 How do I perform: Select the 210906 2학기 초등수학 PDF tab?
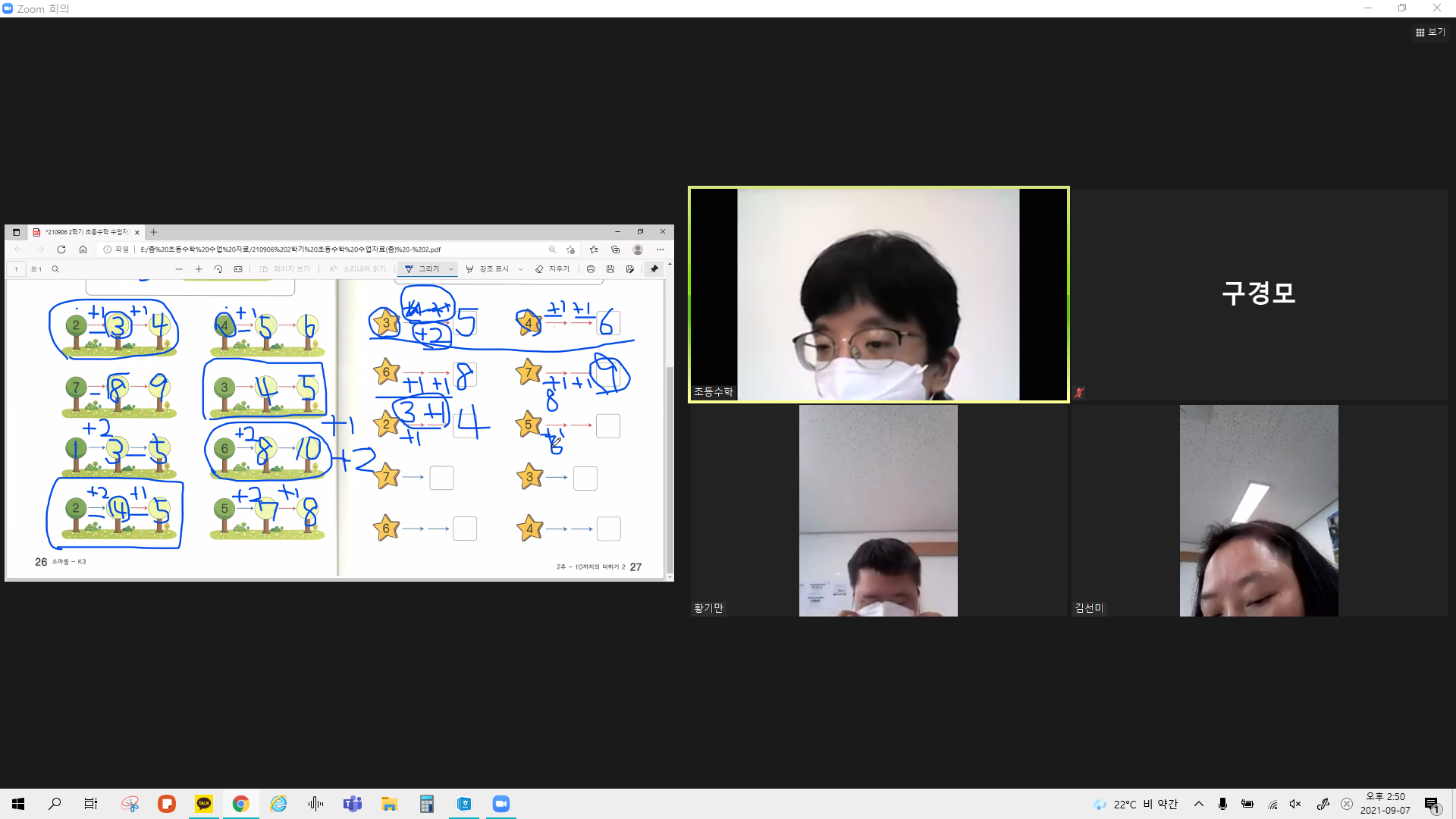86,232
